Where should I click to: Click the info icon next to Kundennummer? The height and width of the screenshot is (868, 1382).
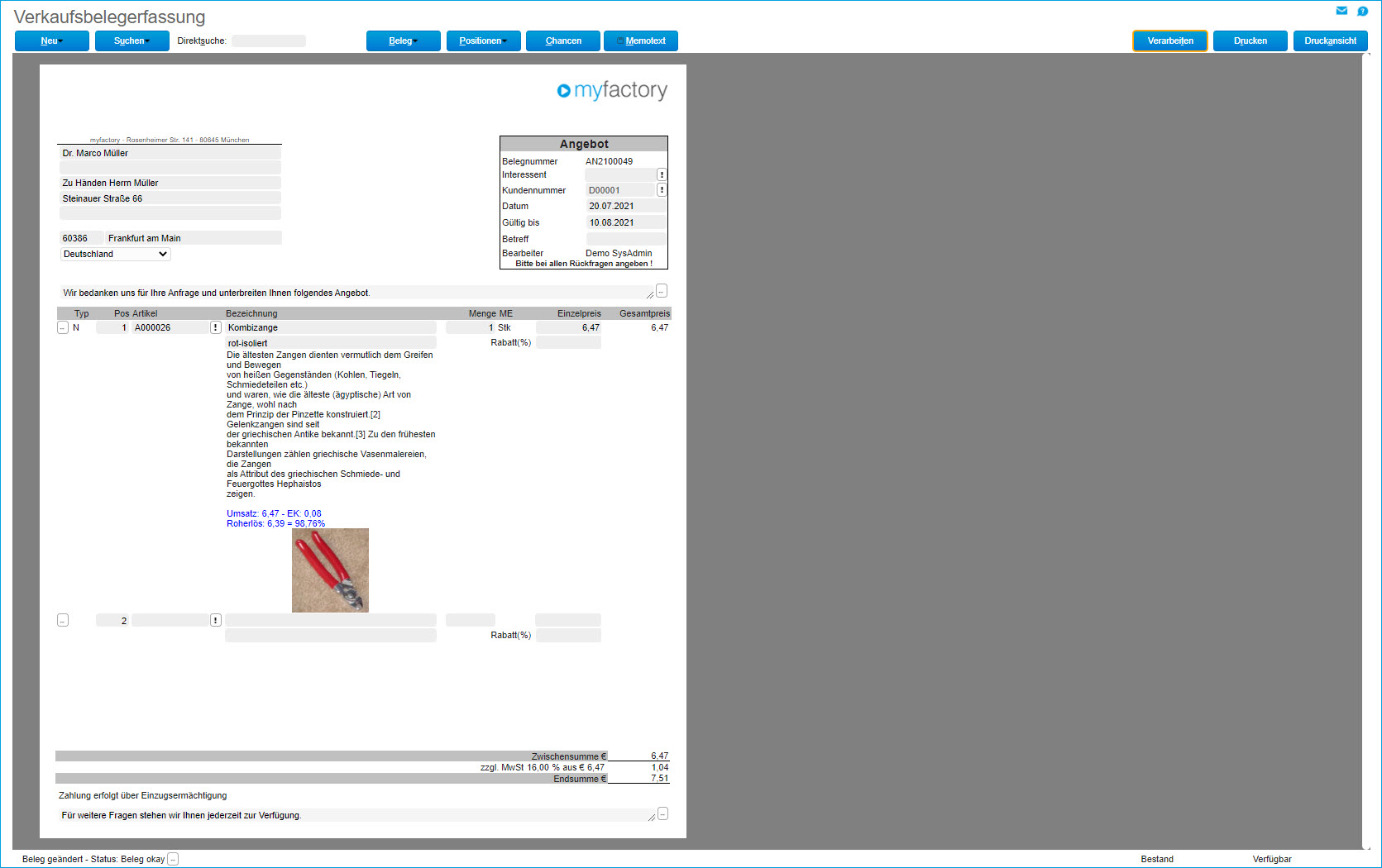point(662,190)
